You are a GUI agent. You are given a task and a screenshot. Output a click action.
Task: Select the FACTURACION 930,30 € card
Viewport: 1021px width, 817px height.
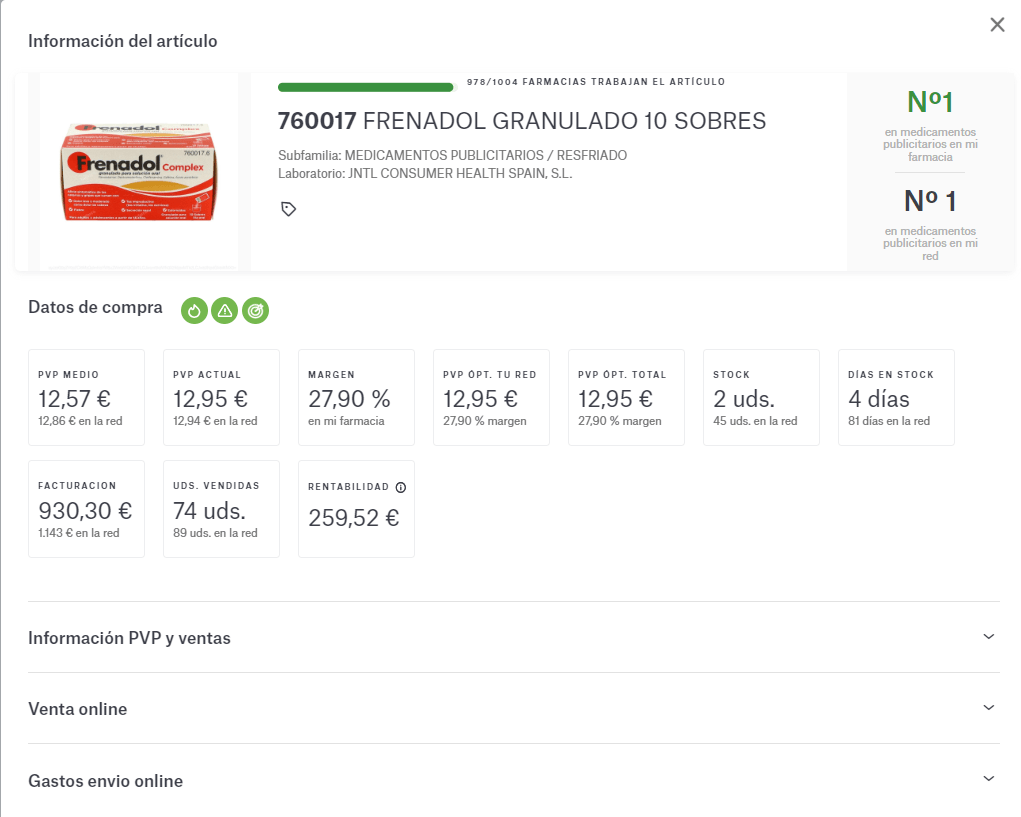click(x=87, y=509)
